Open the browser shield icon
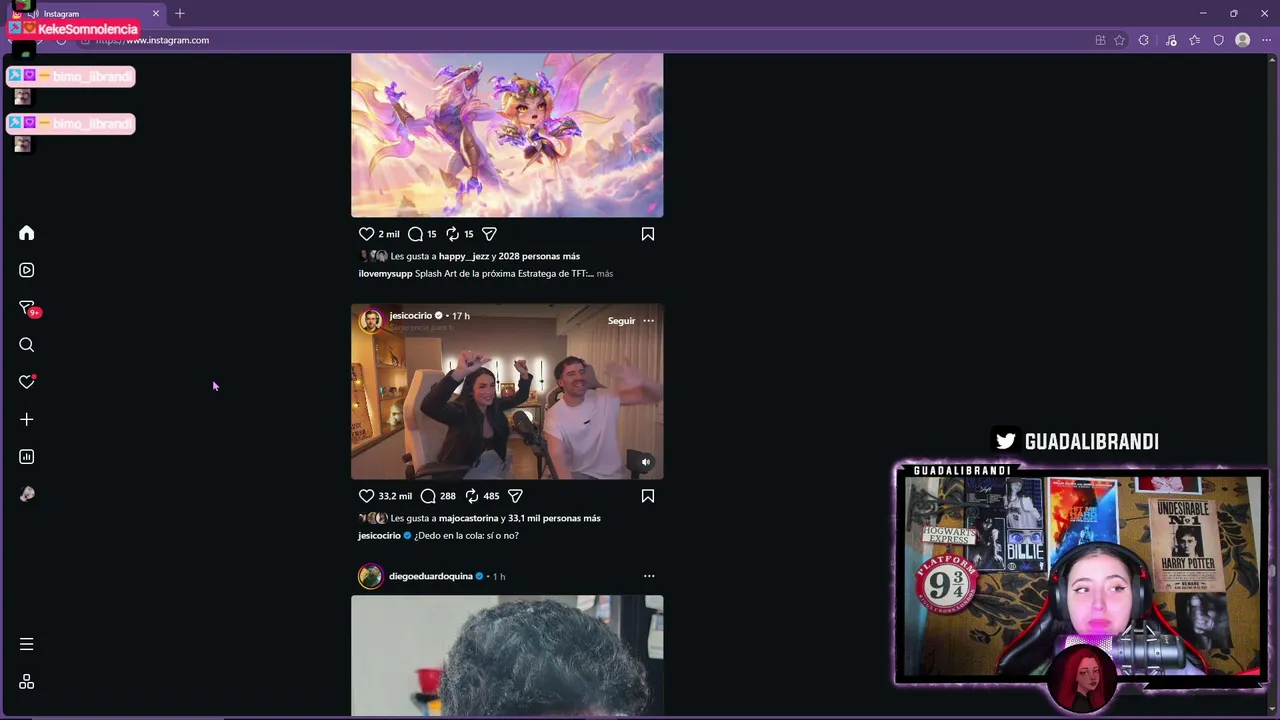The width and height of the screenshot is (1280, 720). [1219, 41]
